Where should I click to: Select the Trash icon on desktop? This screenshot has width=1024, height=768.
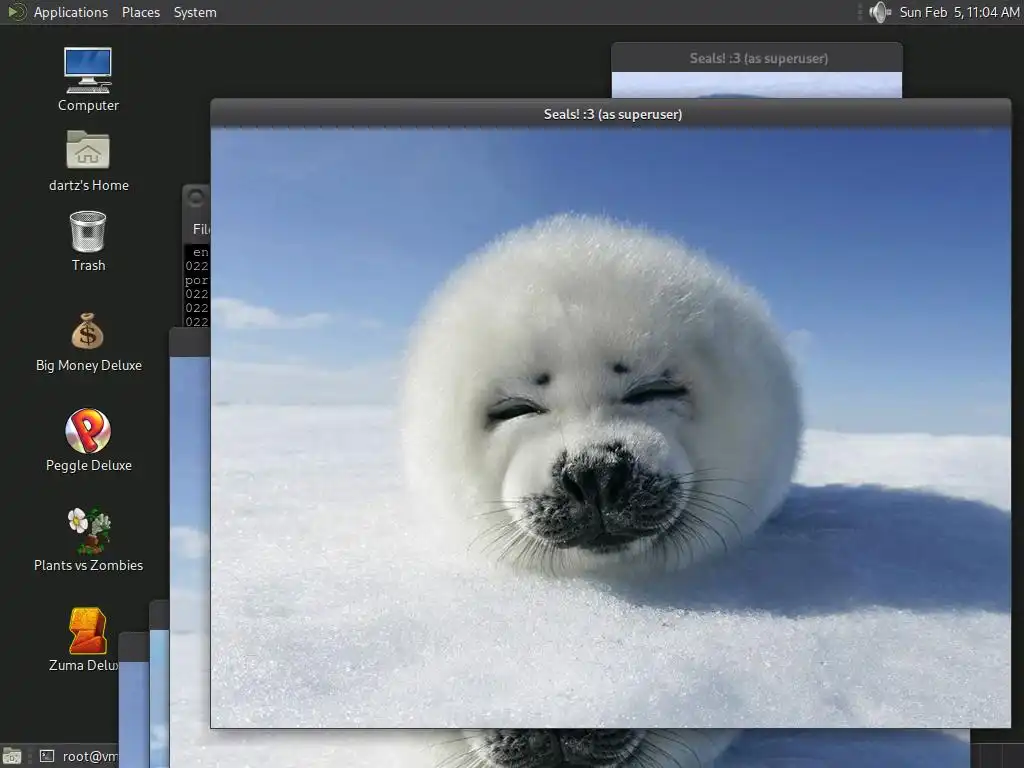tap(88, 231)
